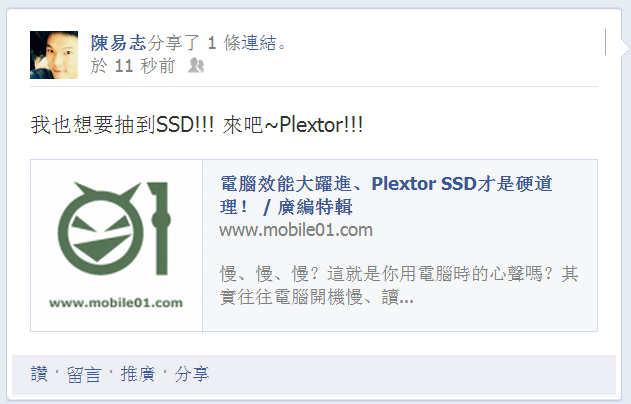
Task: Click the second title line '理！/ 廣編特輯'
Action: [x=286, y=207]
